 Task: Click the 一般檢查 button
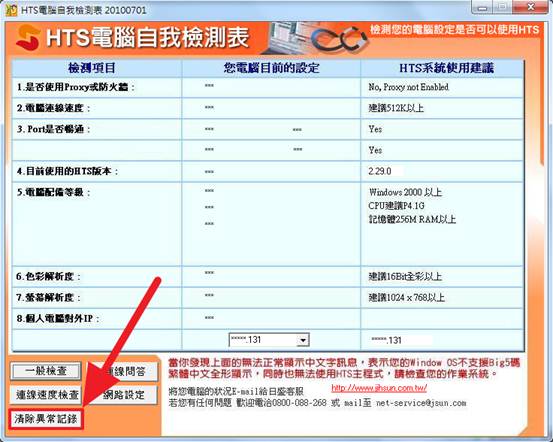(46, 371)
